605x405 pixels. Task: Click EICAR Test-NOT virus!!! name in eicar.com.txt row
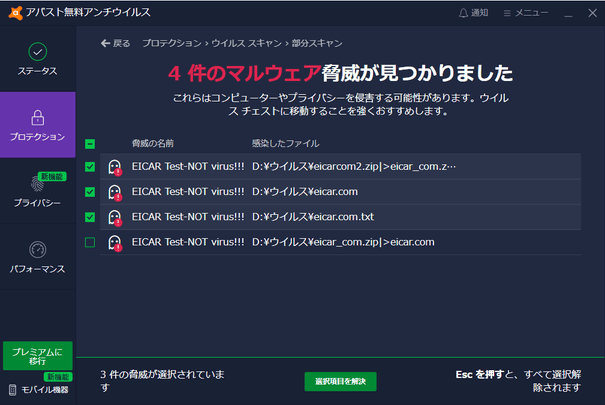pos(188,217)
